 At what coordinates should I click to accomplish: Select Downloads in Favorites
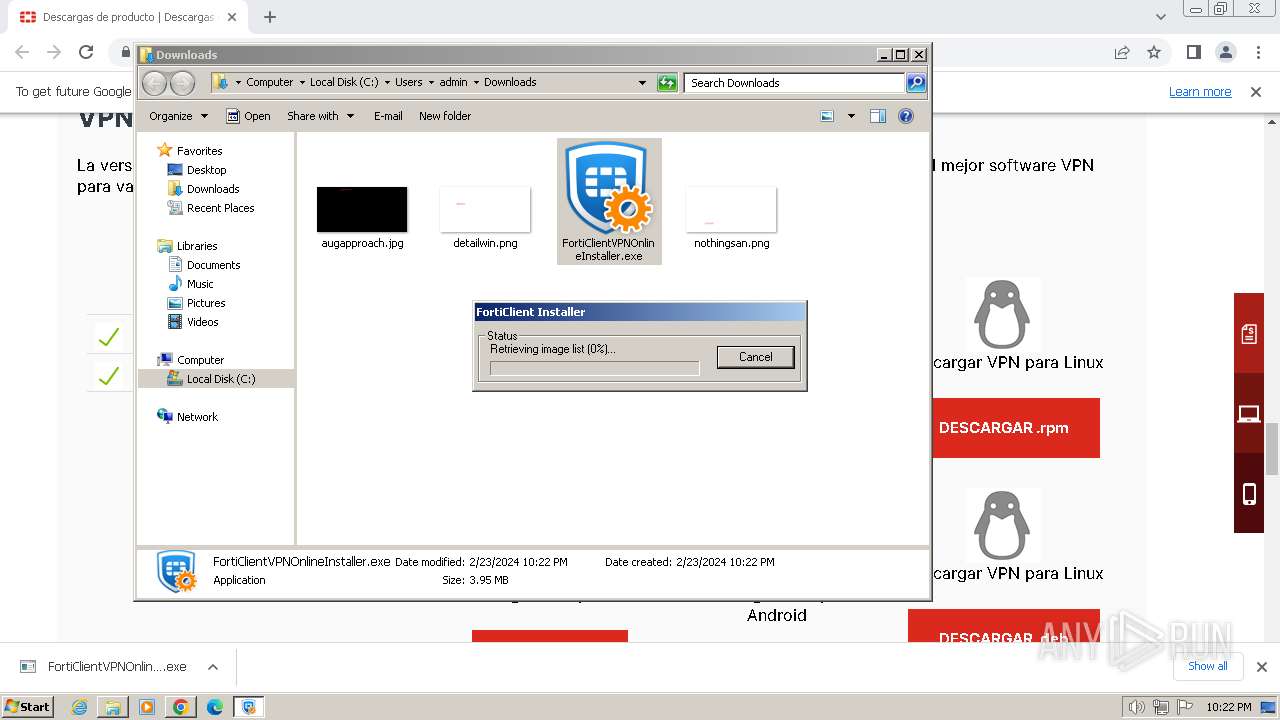[x=213, y=189]
